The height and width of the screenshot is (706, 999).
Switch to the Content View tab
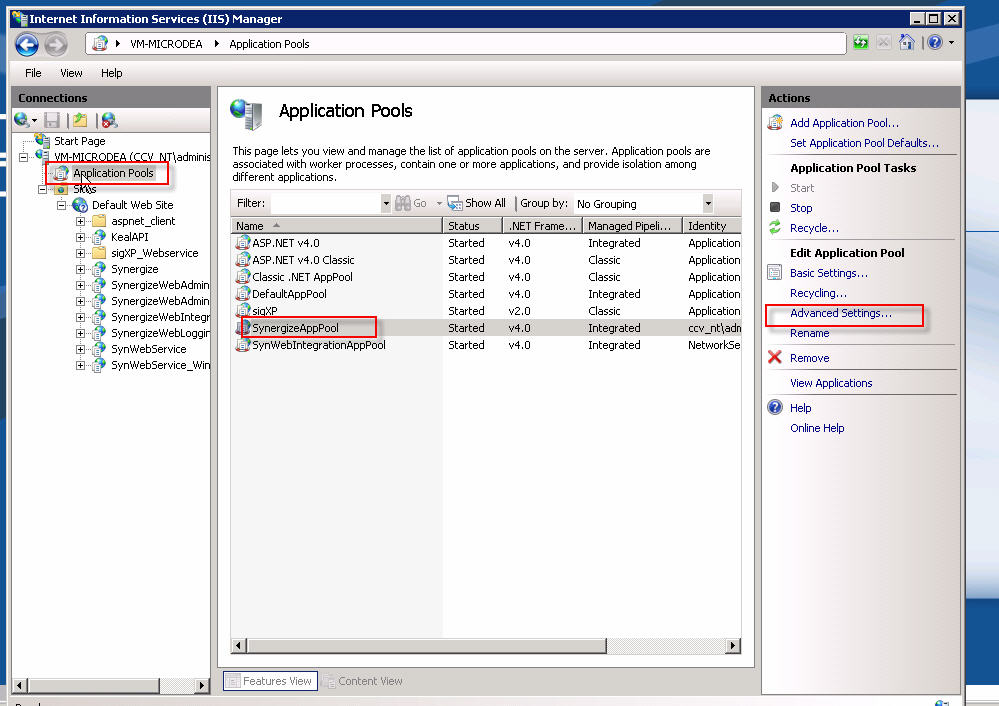pyautogui.click(x=363, y=681)
